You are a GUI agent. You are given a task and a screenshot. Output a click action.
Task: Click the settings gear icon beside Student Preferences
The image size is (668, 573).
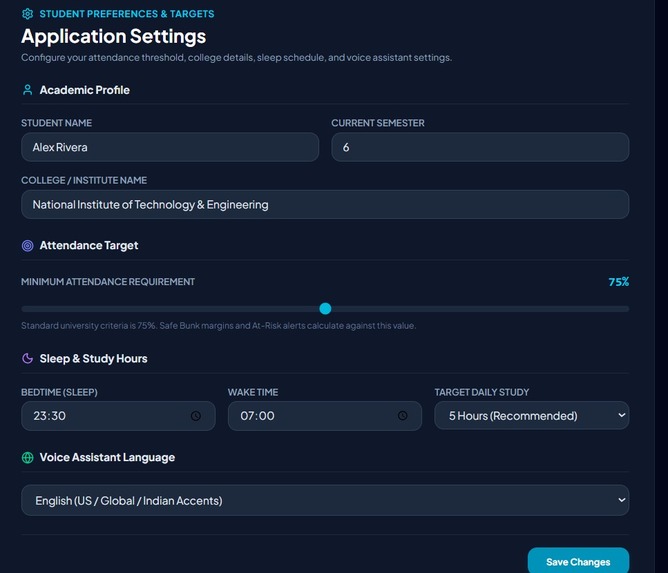pyautogui.click(x=27, y=14)
